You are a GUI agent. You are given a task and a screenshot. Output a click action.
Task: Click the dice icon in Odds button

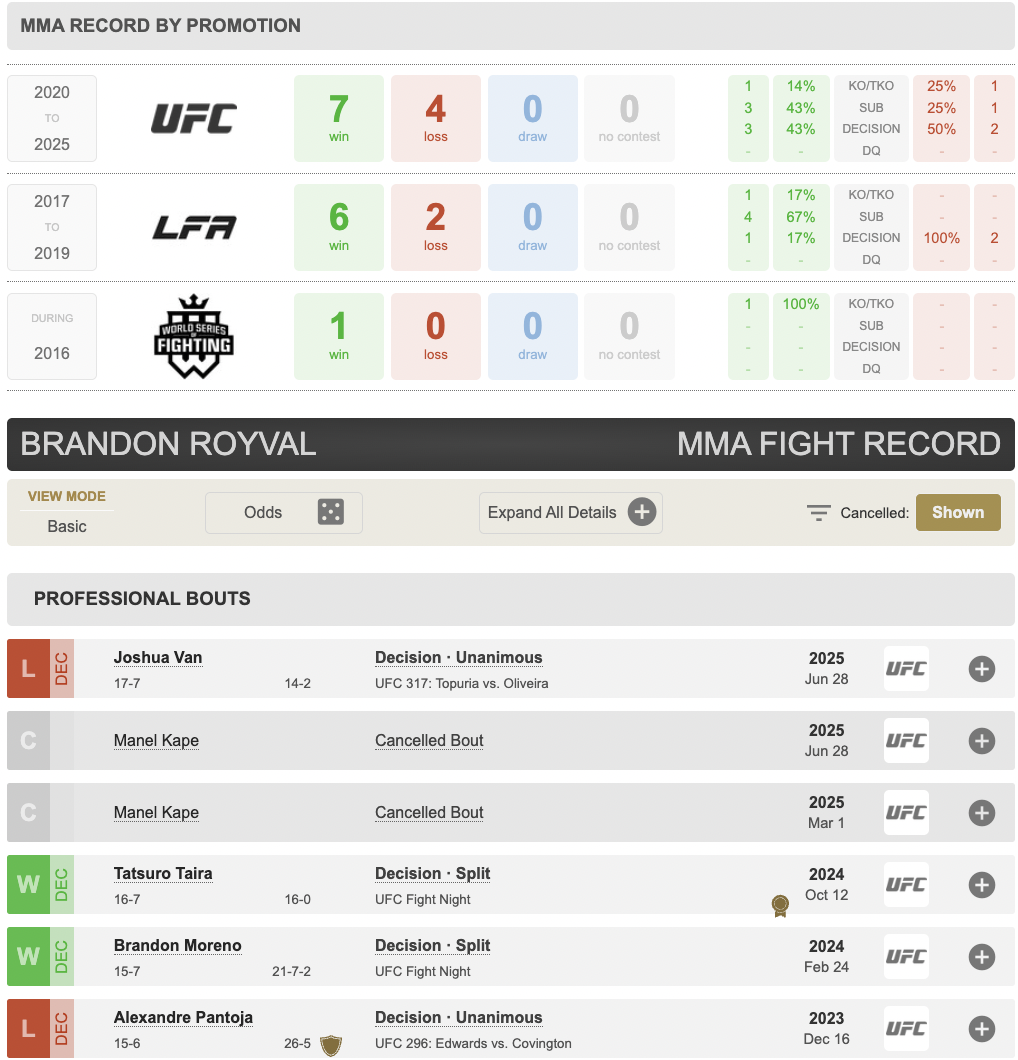[331, 512]
